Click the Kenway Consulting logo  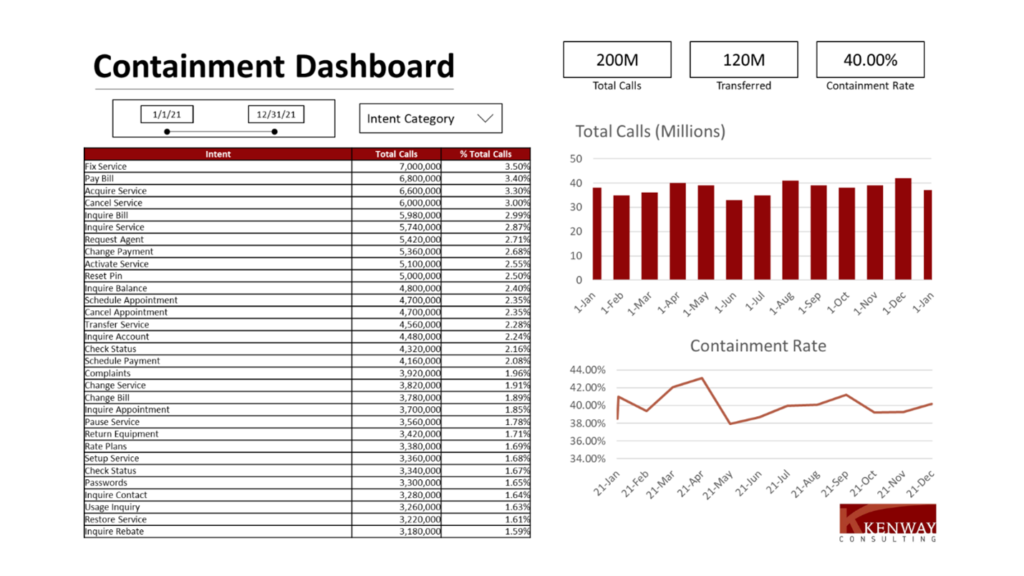[888, 522]
